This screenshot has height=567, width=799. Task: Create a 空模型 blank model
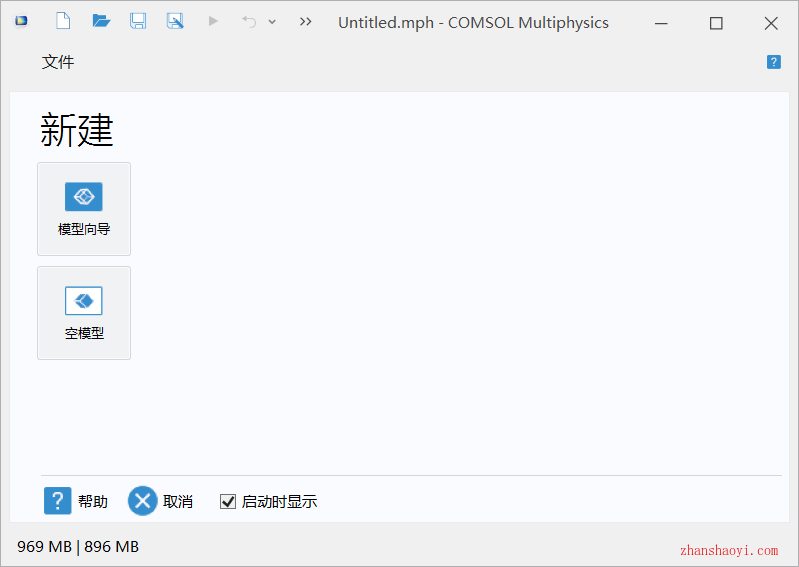84,313
